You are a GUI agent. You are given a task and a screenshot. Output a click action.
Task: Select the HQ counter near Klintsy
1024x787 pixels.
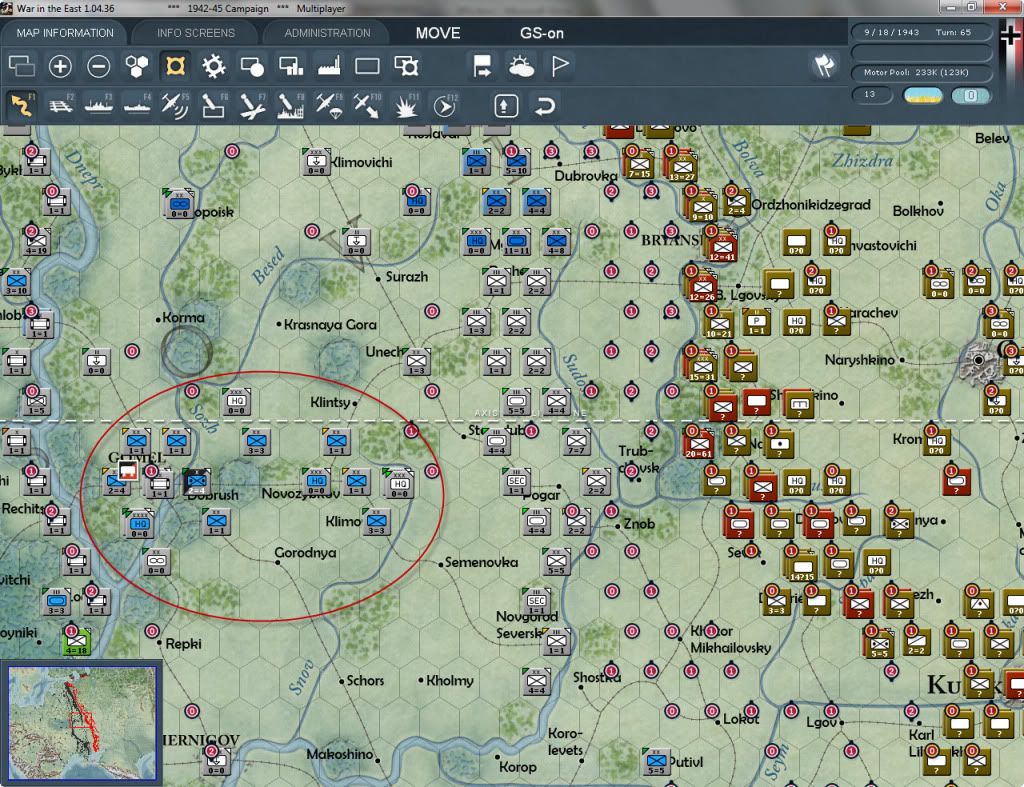point(236,402)
